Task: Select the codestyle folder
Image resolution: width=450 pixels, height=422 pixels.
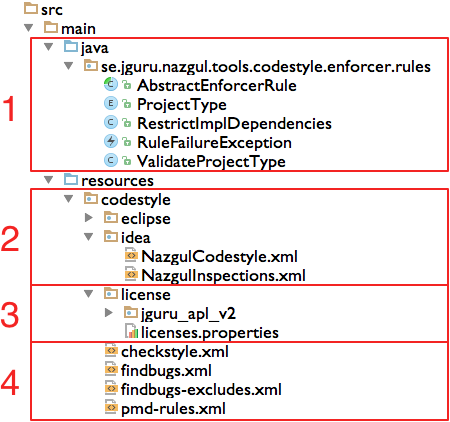Action: 136,200
